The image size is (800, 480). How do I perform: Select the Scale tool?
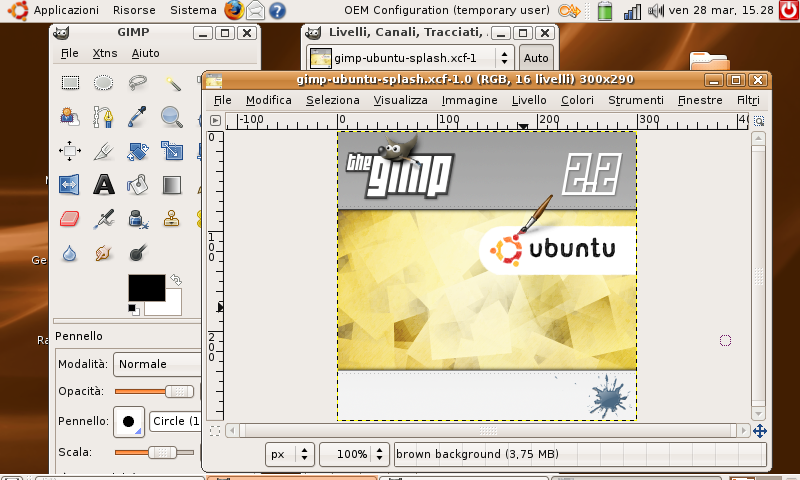[x=172, y=151]
